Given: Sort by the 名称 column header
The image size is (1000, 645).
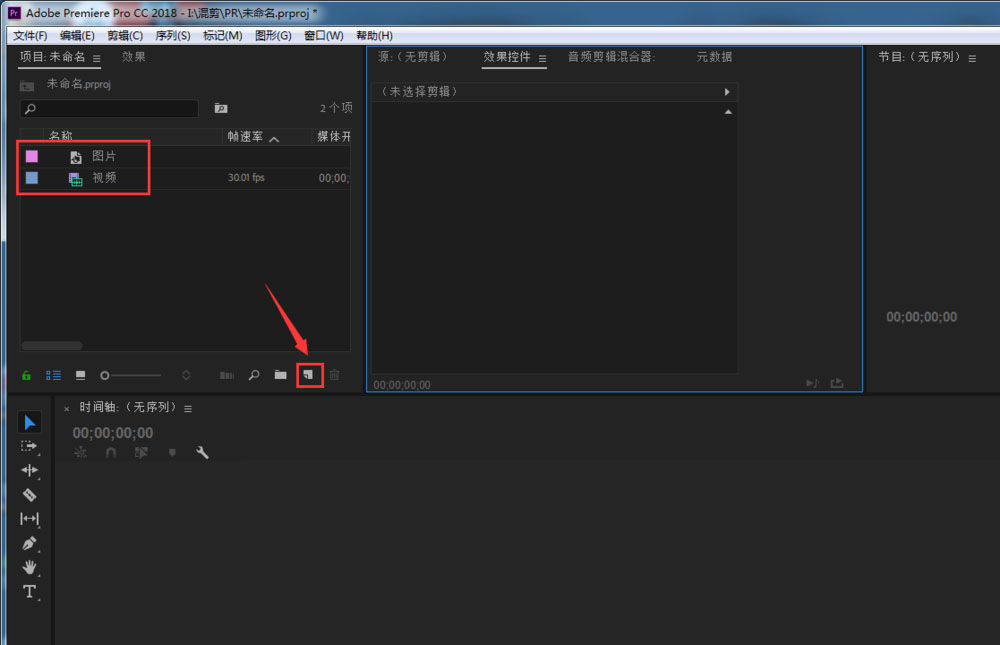Looking at the screenshot, I should click(61, 136).
